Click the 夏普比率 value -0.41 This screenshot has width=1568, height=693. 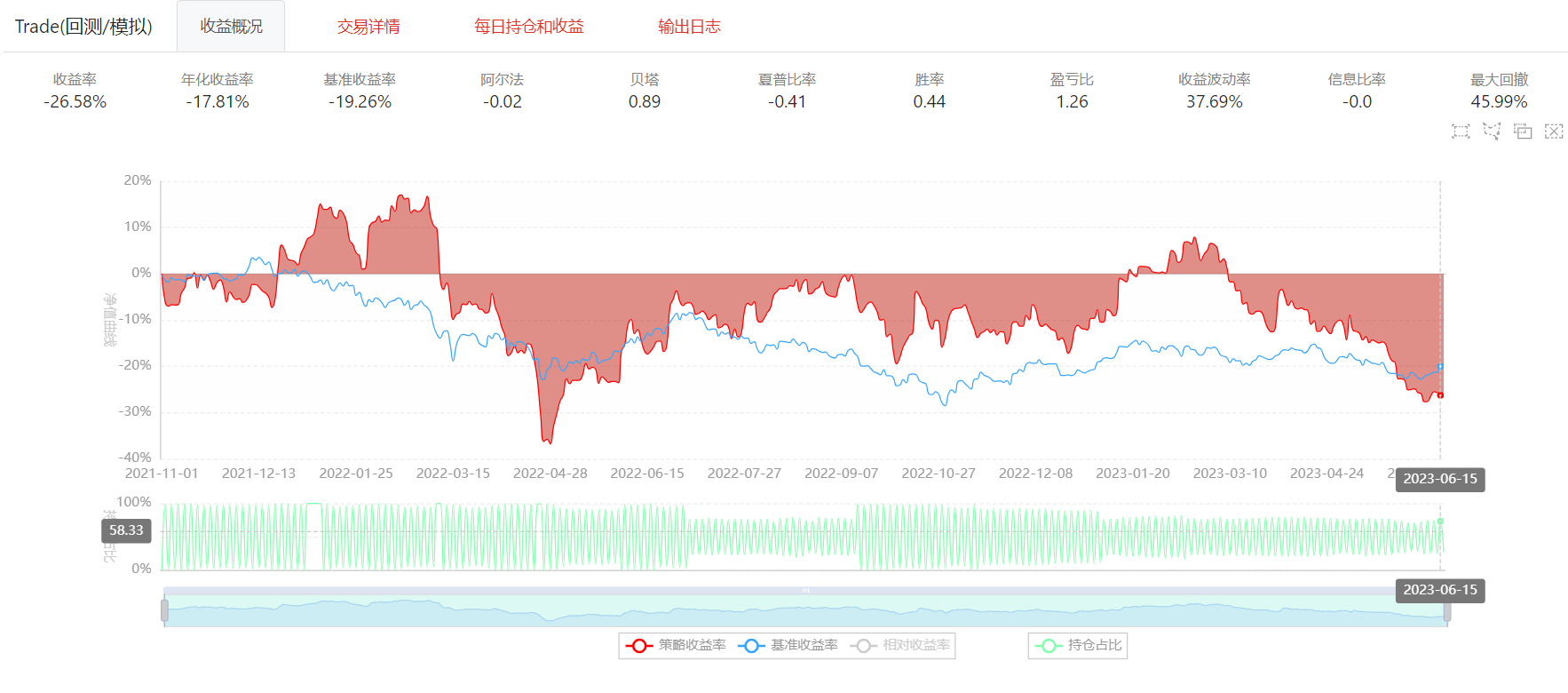tap(788, 102)
